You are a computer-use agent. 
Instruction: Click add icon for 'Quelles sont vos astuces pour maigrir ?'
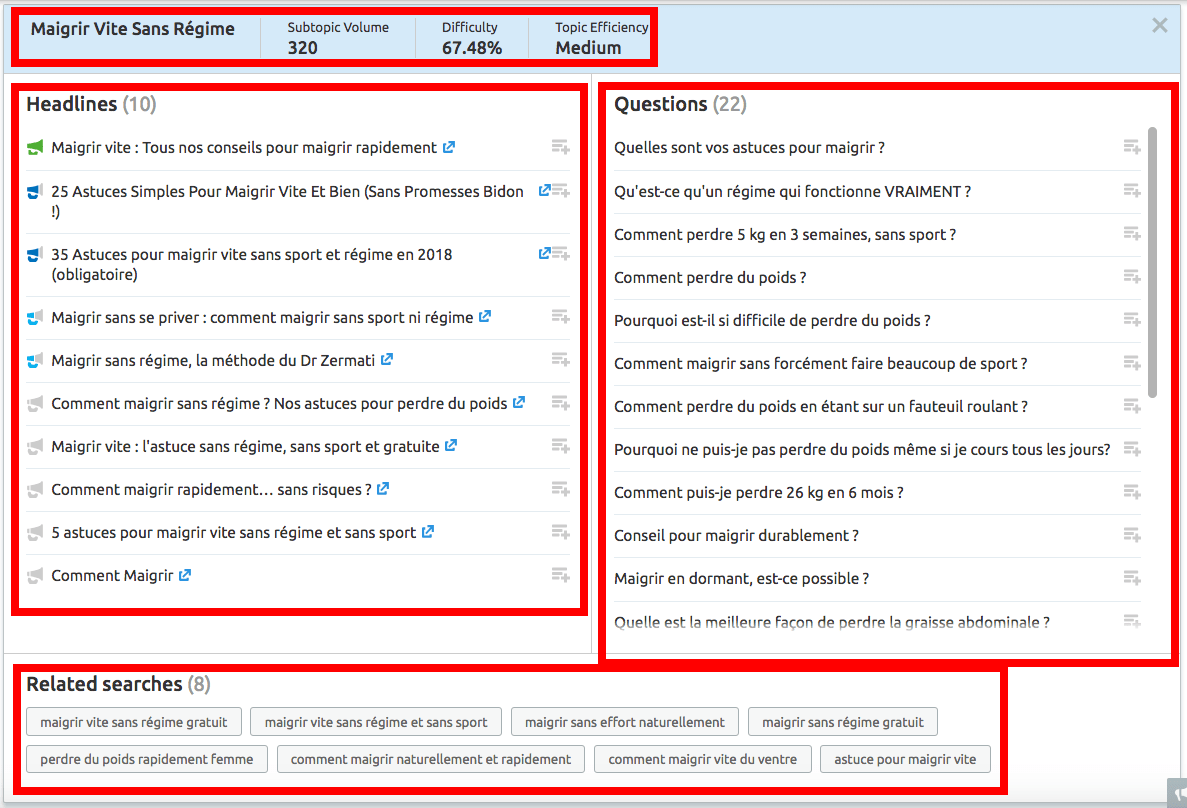pos(1131,148)
